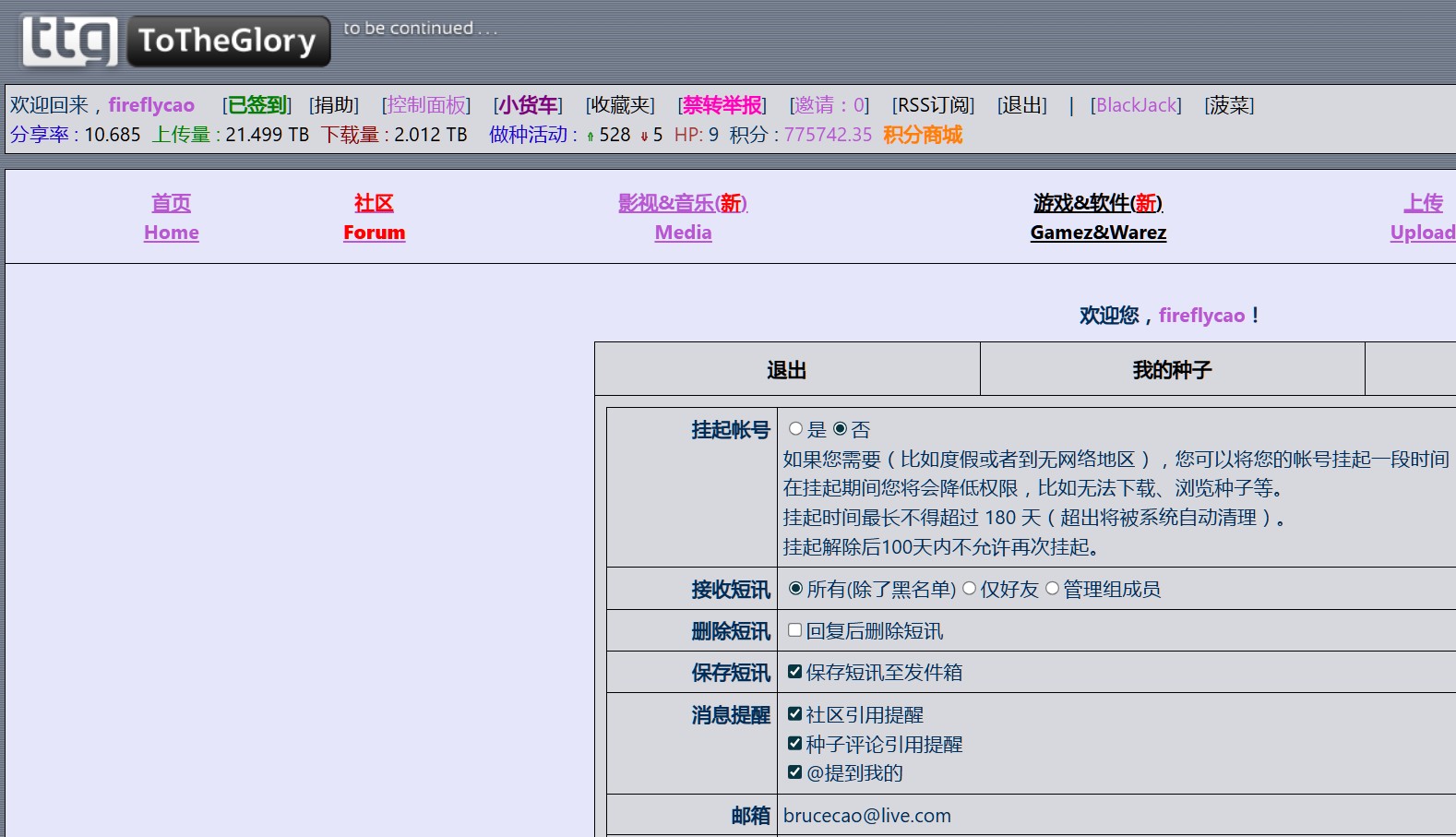1456x837 pixels.
Task: Go to the 首页 Home menu
Action: (172, 218)
